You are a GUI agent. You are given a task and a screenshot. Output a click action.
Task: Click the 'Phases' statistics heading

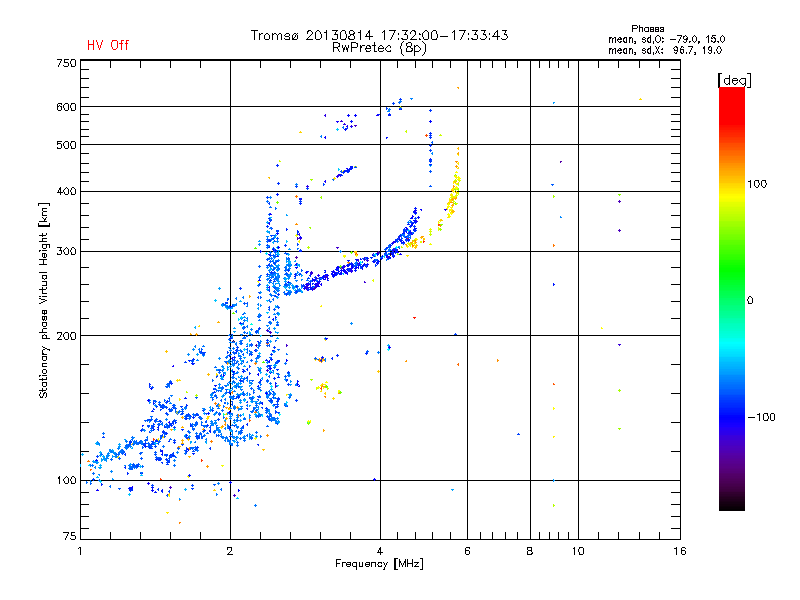[x=647, y=29]
